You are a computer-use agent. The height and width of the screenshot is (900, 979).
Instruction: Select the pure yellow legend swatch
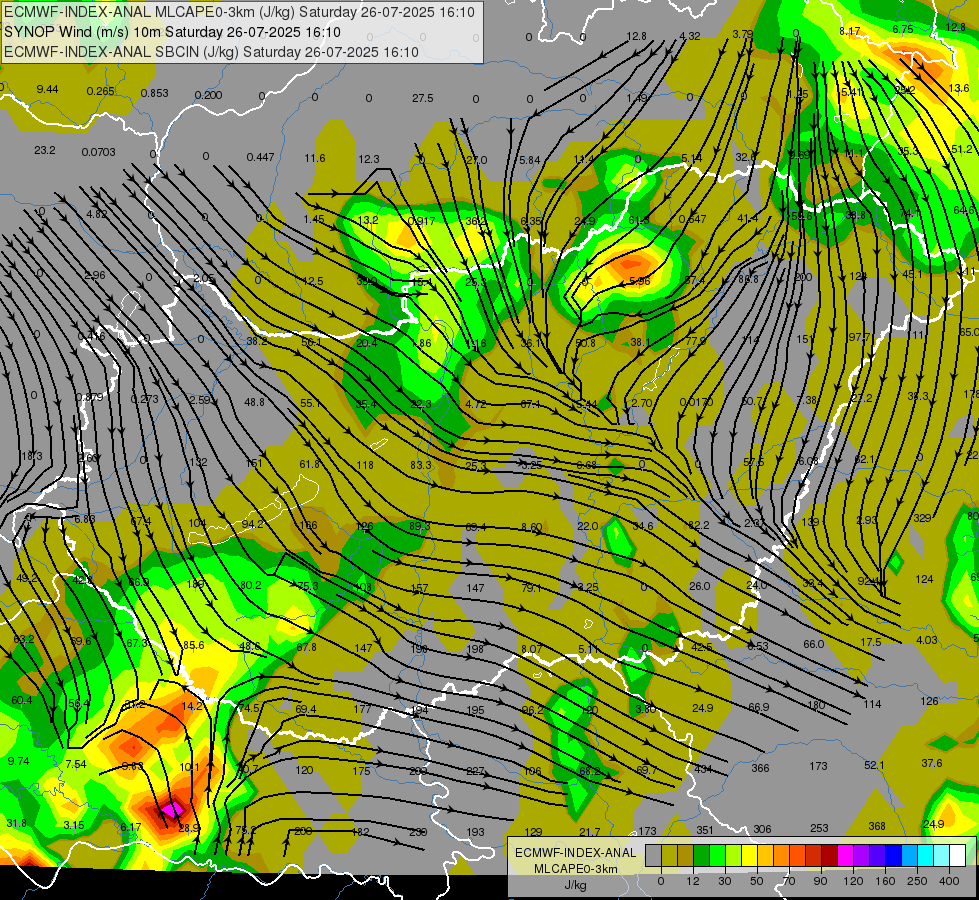(749, 855)
